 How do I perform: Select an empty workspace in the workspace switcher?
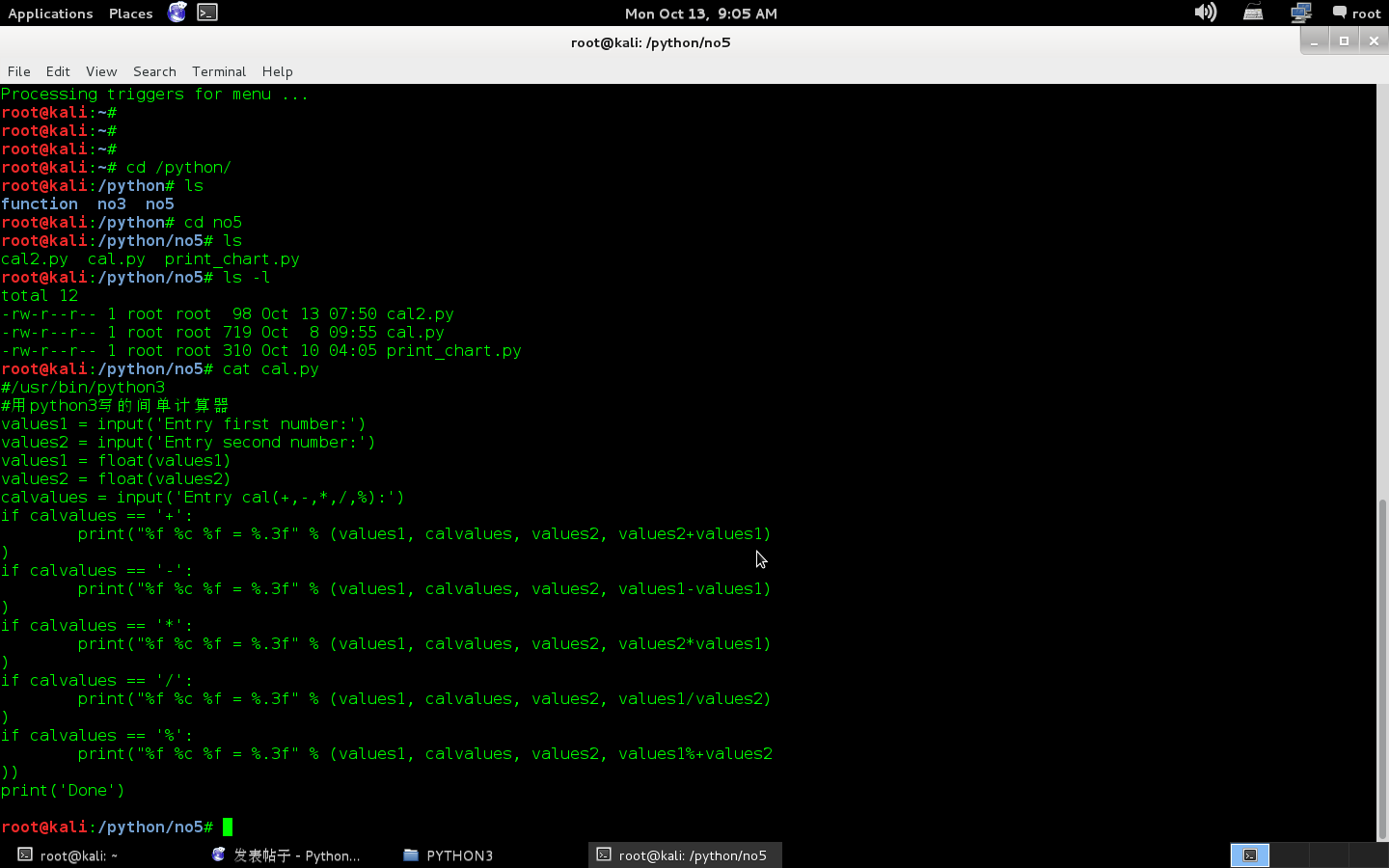pos(1288,854)
